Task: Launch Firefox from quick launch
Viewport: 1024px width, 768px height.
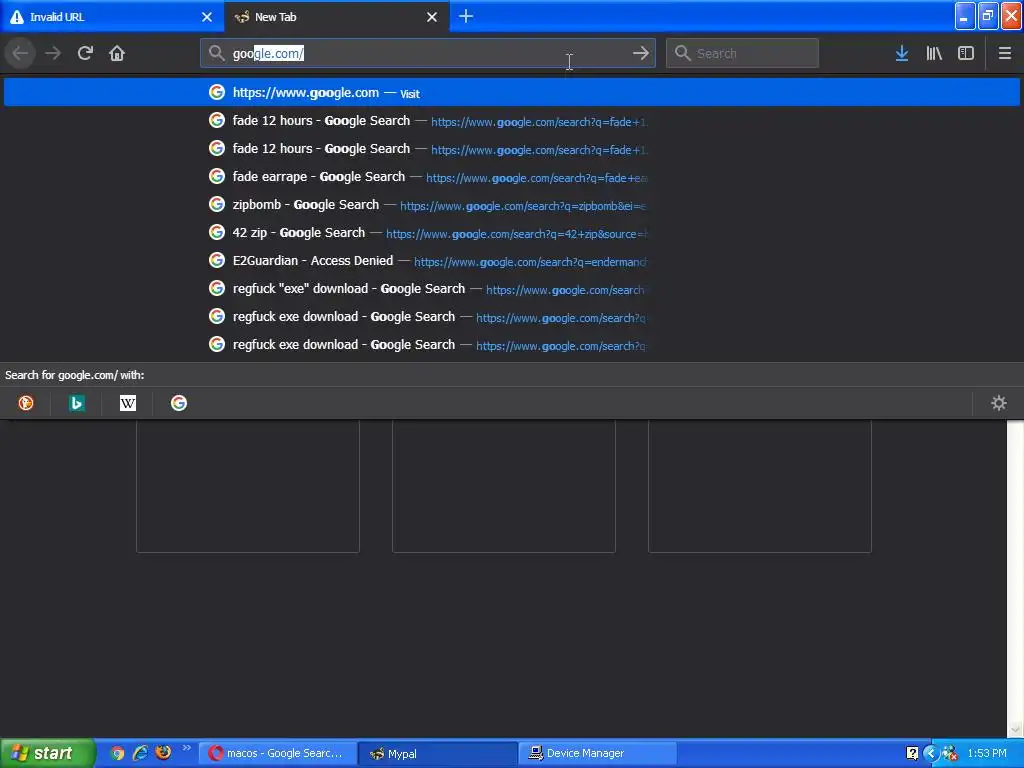Action: tap(163, 753)
